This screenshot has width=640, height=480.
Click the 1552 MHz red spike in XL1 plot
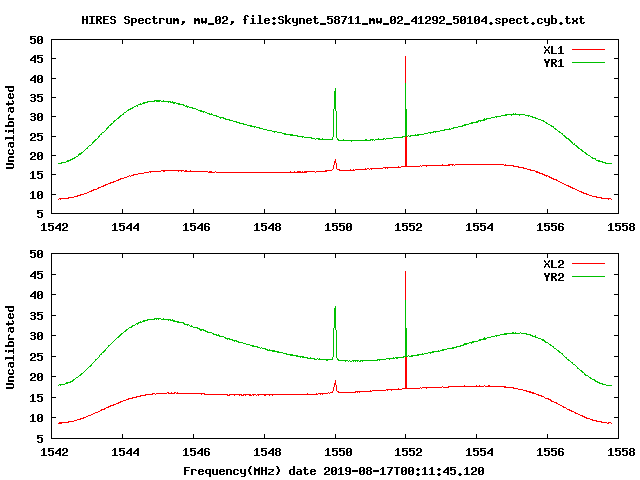tap(405, 110)
